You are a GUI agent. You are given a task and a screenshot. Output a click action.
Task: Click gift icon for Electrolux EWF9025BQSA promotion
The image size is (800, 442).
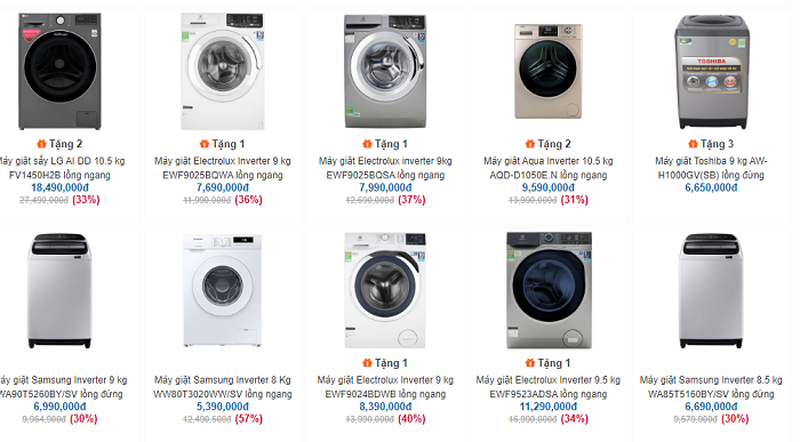[369, 144]
